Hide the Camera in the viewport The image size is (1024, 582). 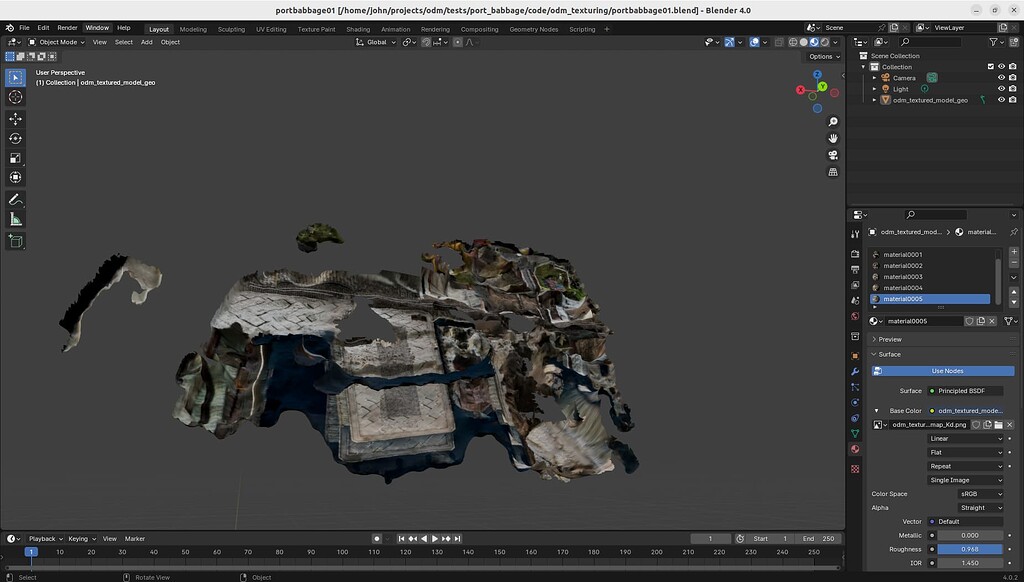(x=1001, y=78)
